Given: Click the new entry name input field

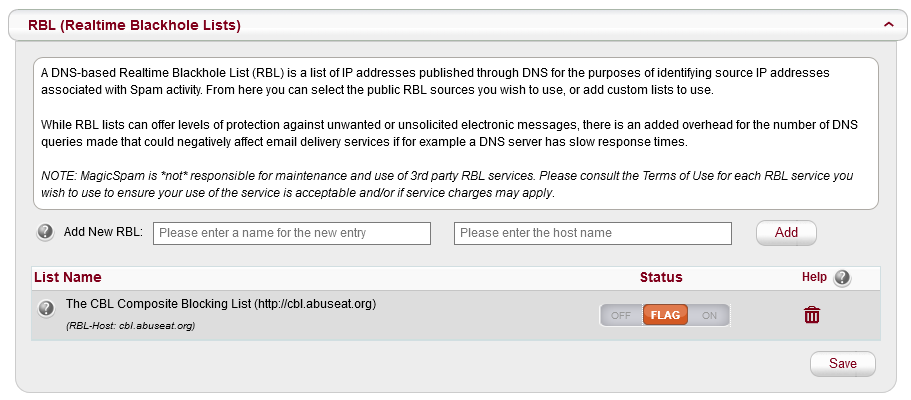Looking at the screenshot, I should point(292,233).
